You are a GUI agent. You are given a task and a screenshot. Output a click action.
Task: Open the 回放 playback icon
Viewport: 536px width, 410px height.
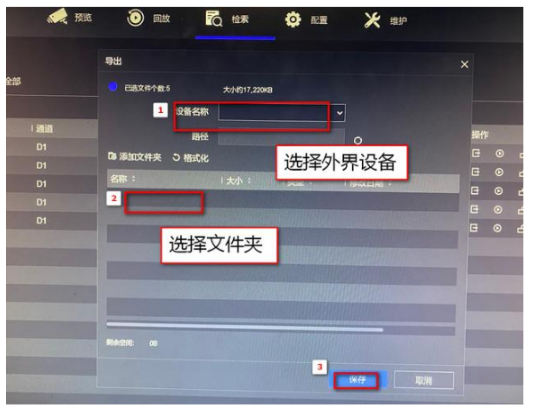[x=135, y=17]
